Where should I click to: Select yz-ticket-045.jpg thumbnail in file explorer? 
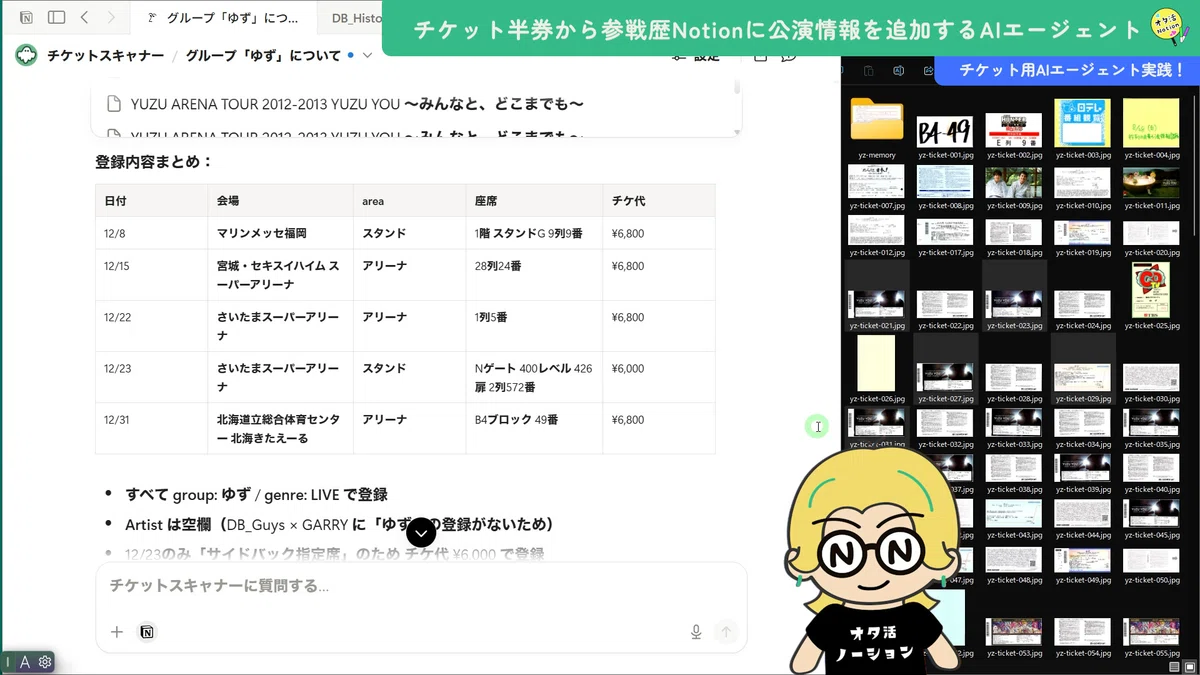[1151, 514]
